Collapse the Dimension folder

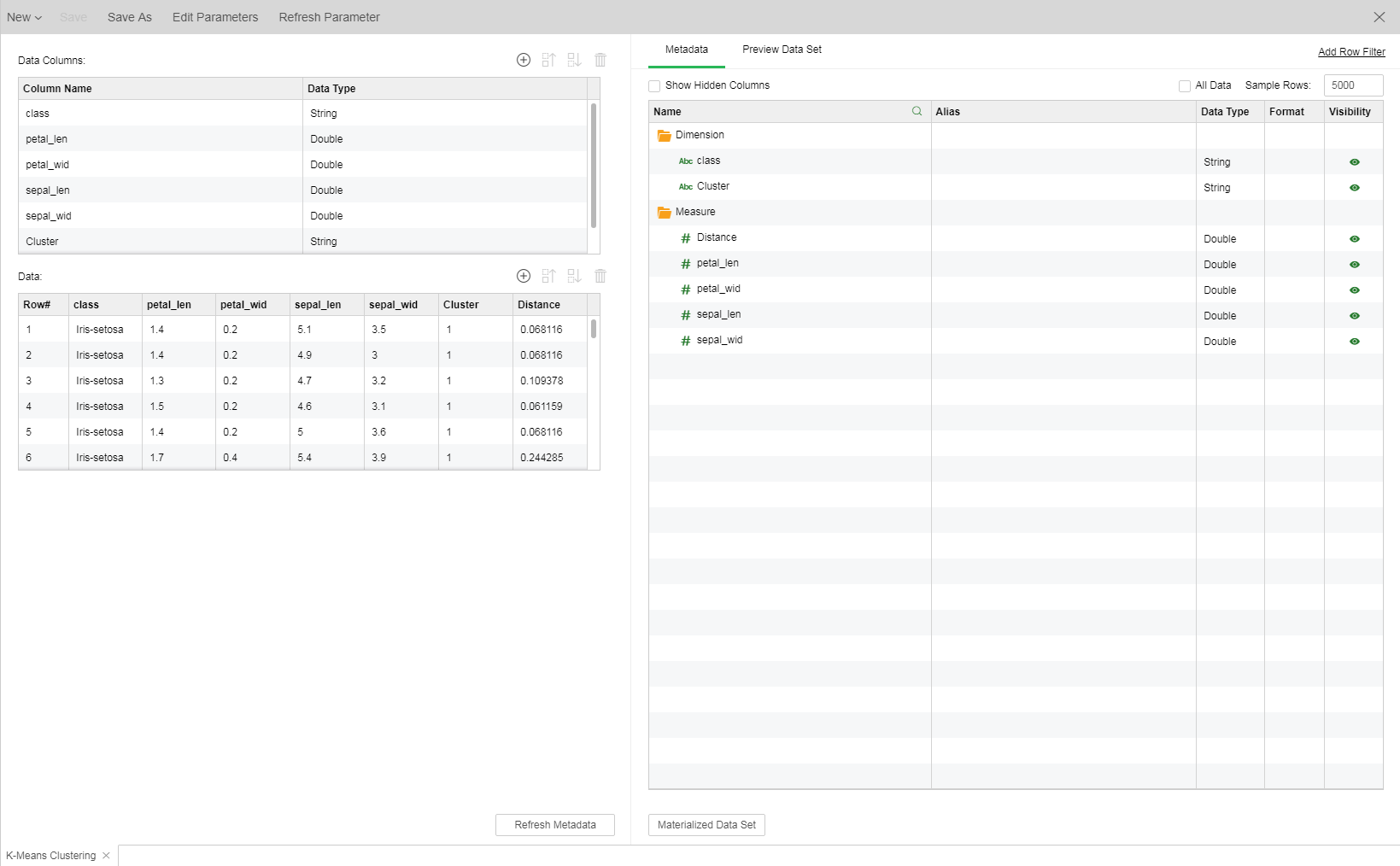[664, 135]
